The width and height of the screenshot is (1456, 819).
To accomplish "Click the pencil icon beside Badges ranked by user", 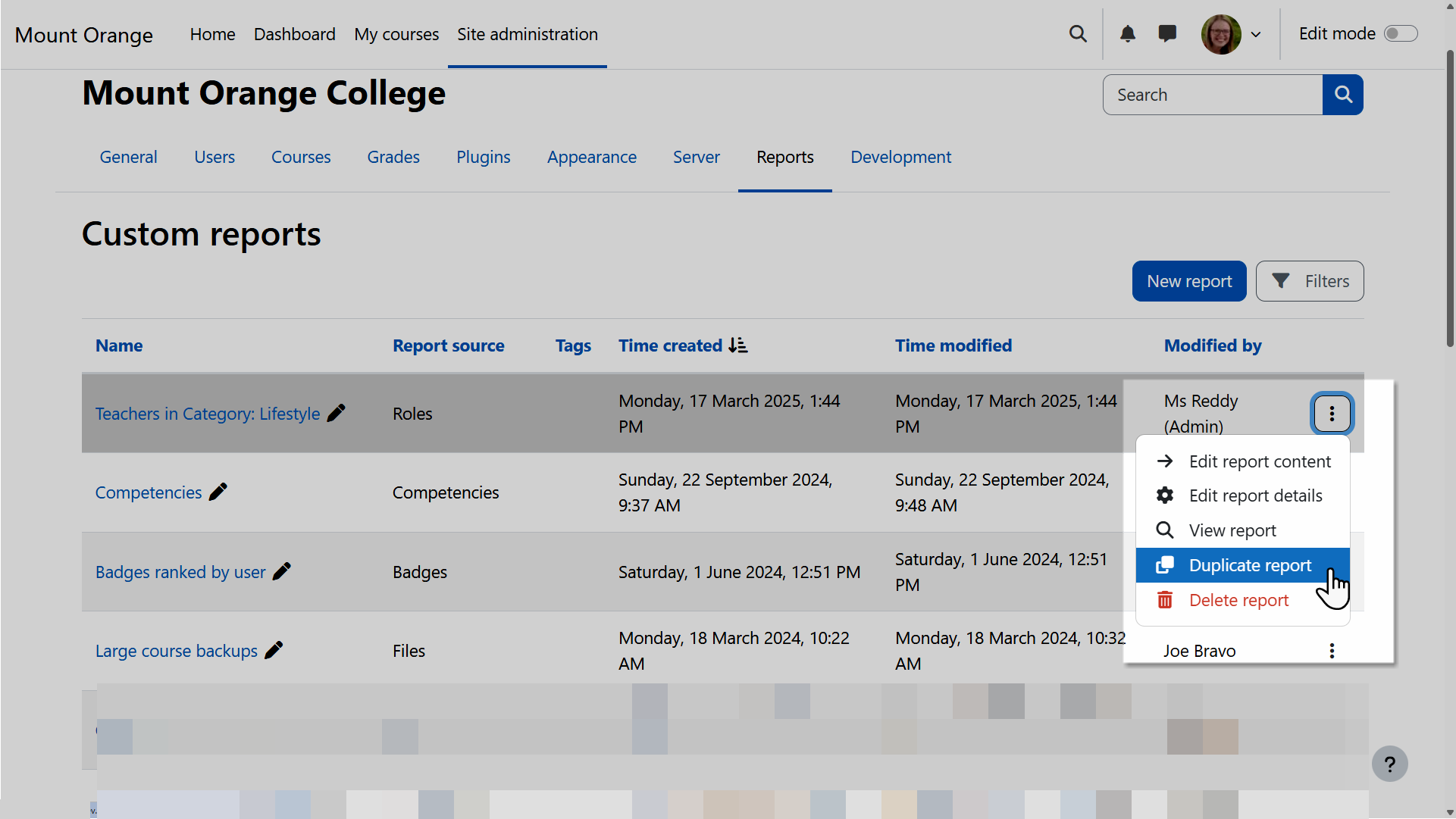I will (282, 571).
